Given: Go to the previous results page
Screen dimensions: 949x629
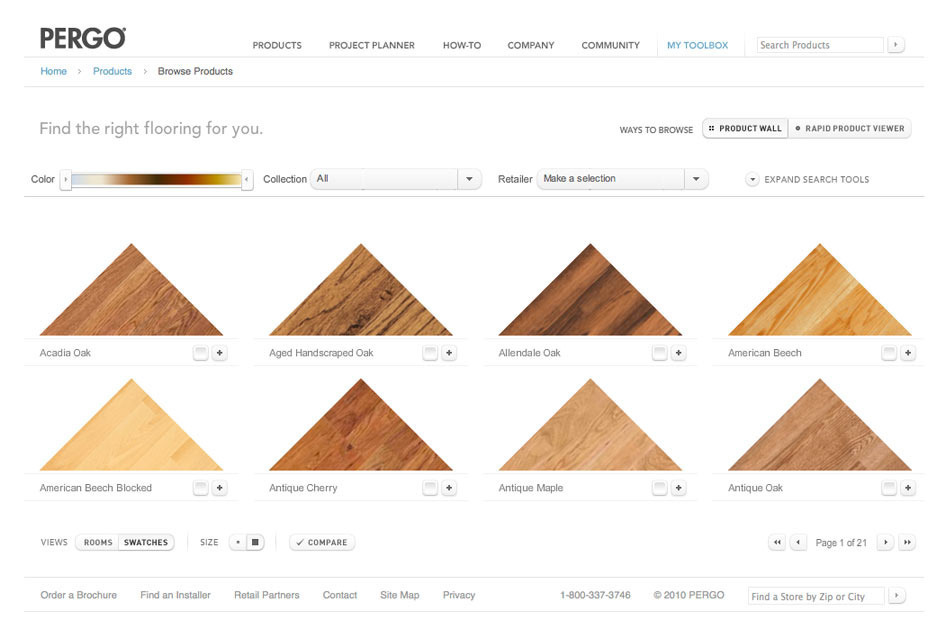Looking at the screenshot, I should coord(798,542).
